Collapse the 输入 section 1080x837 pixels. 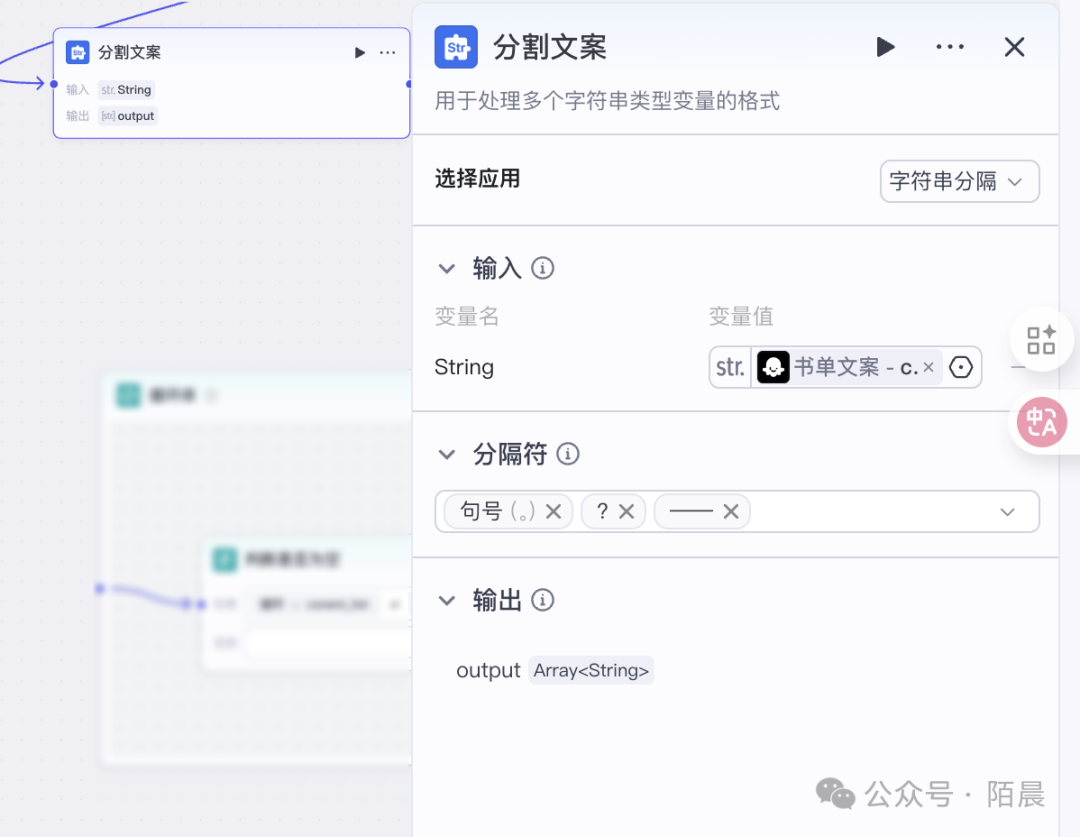tap(447, 268)
